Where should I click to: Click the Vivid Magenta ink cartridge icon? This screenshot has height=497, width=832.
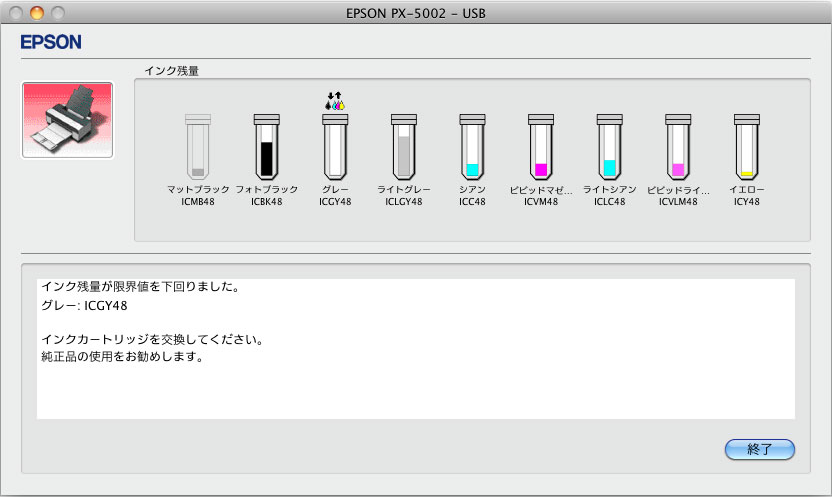[541, 147]
